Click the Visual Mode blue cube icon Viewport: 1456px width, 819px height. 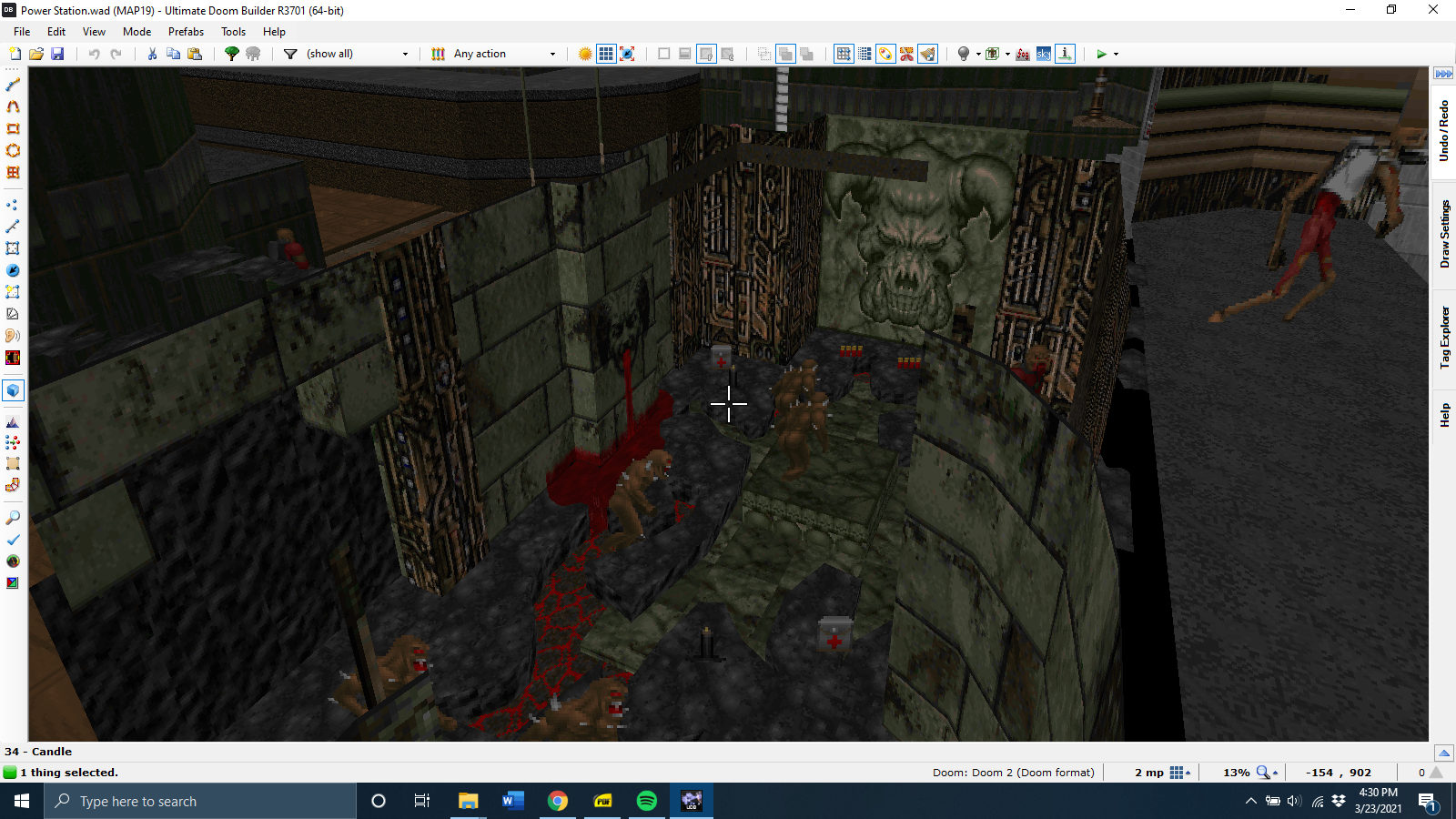[x=13, y=390]
